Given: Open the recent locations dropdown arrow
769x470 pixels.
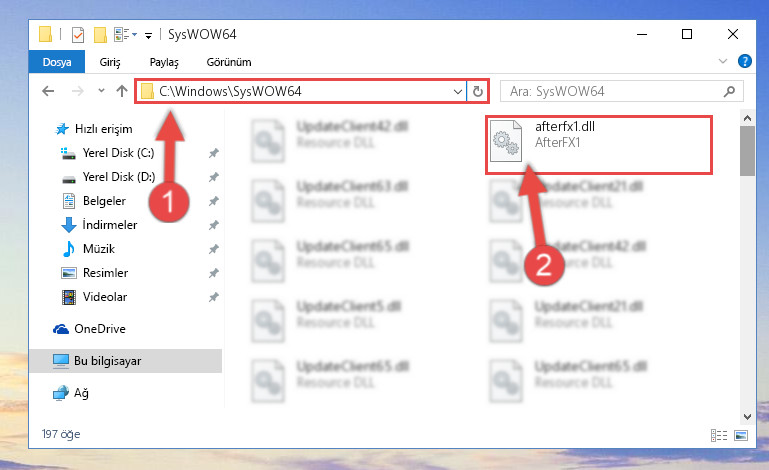Looking at the screenshot, I should 101,91.
